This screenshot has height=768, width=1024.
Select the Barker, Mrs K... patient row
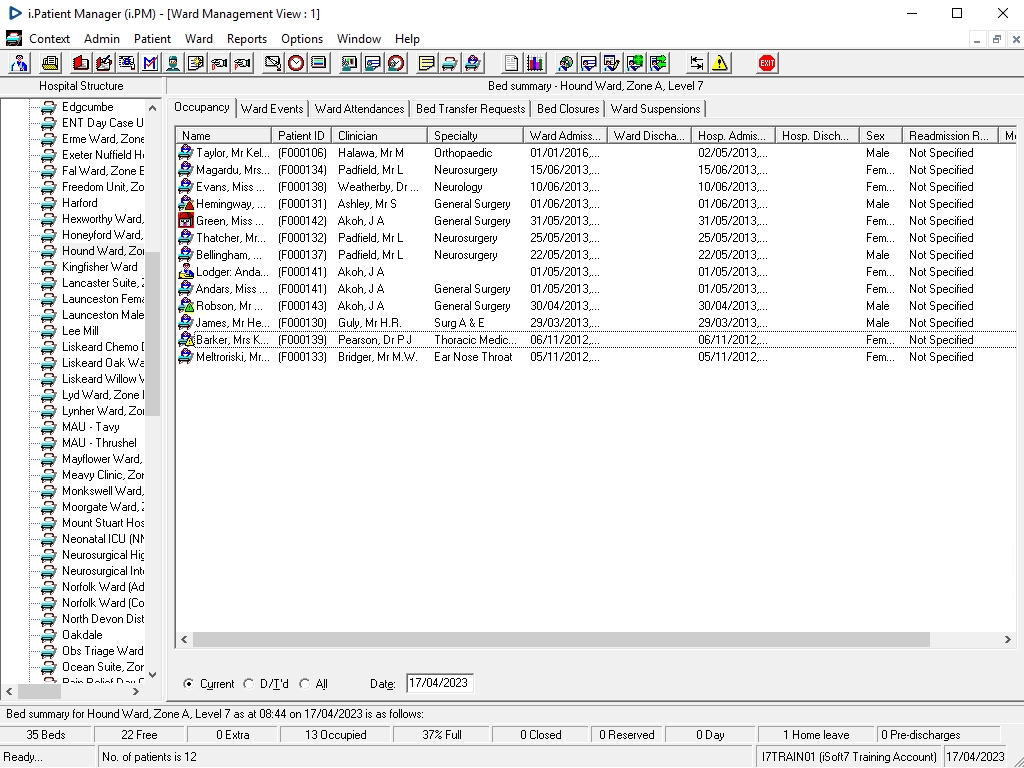tap(596, 340)
